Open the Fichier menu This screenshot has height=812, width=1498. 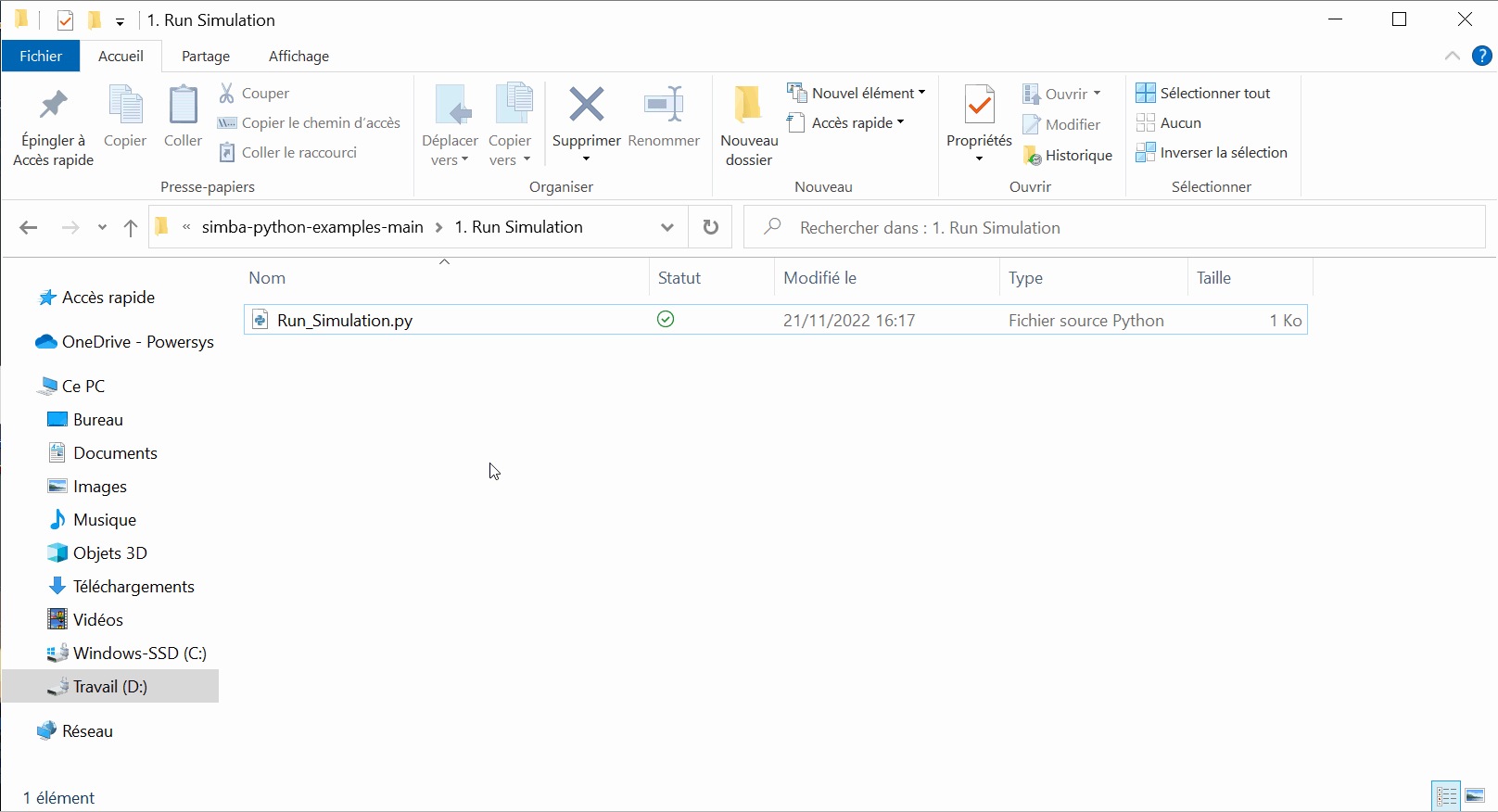41,57
